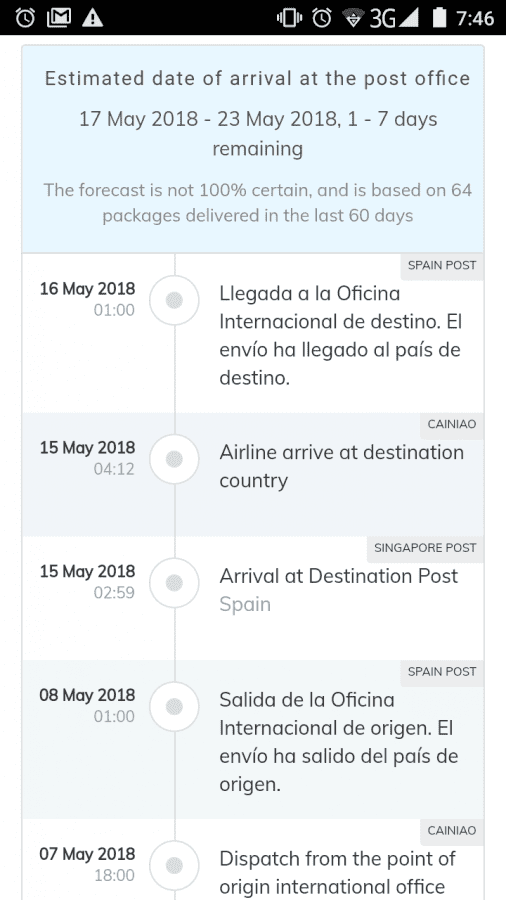The height and width of the screenshot is (900, 506).
Task: Tap the vibrate mode status icon
Action: (x=289, y=18)
